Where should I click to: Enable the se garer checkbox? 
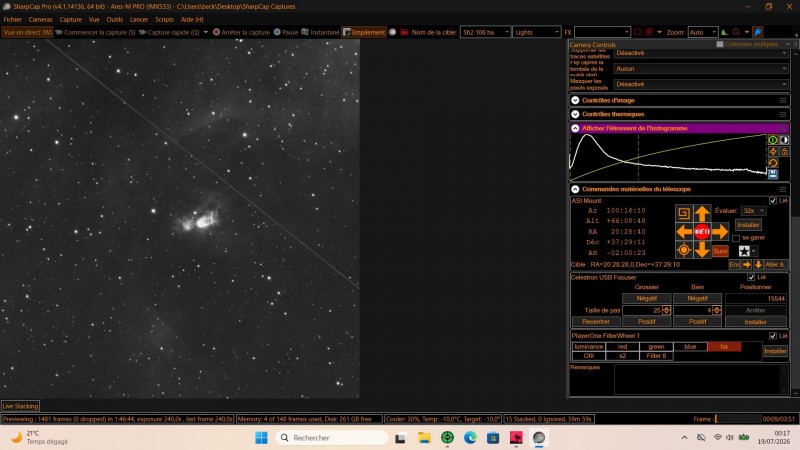click(x=736, y=238)
